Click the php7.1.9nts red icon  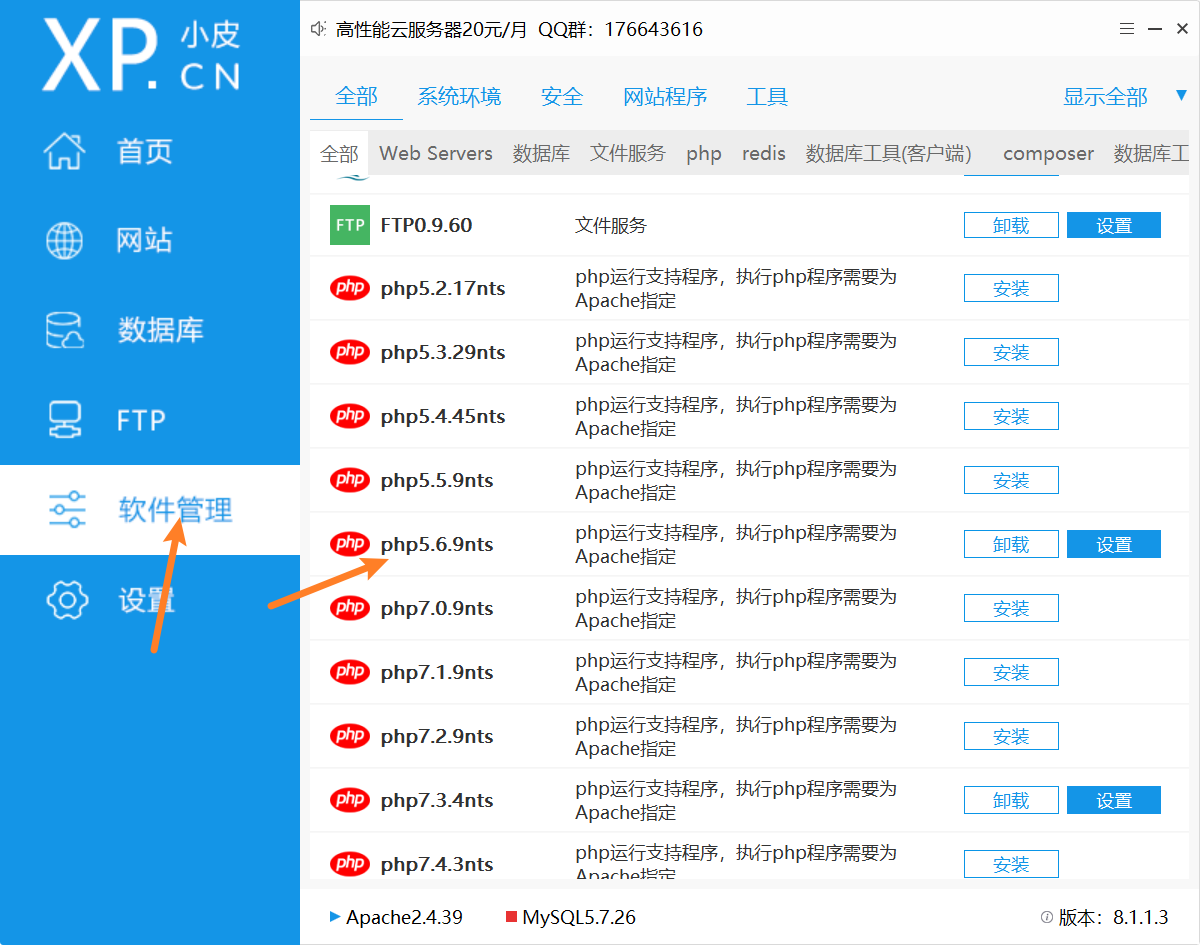(350, 672)
